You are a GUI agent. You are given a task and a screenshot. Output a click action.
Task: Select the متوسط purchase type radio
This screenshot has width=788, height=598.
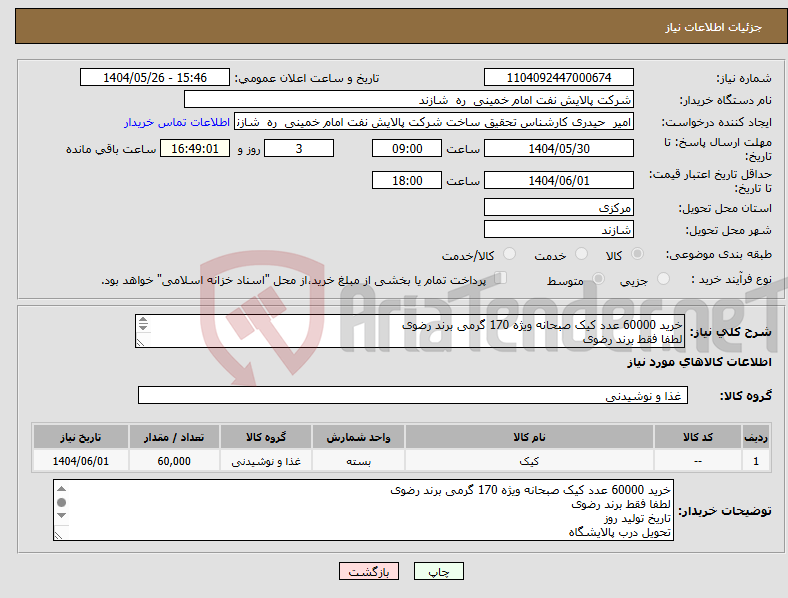click(x=598, y=279)
